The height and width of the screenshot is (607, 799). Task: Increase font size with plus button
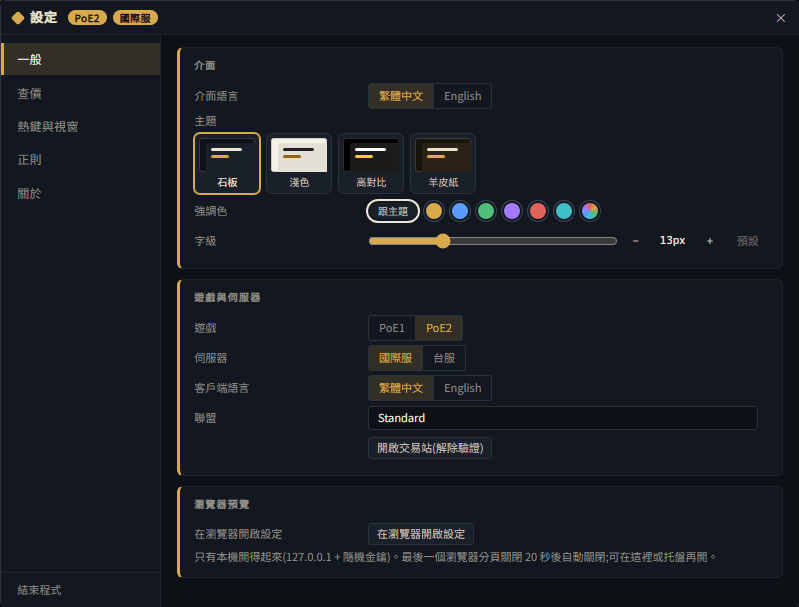click(710, 241)
